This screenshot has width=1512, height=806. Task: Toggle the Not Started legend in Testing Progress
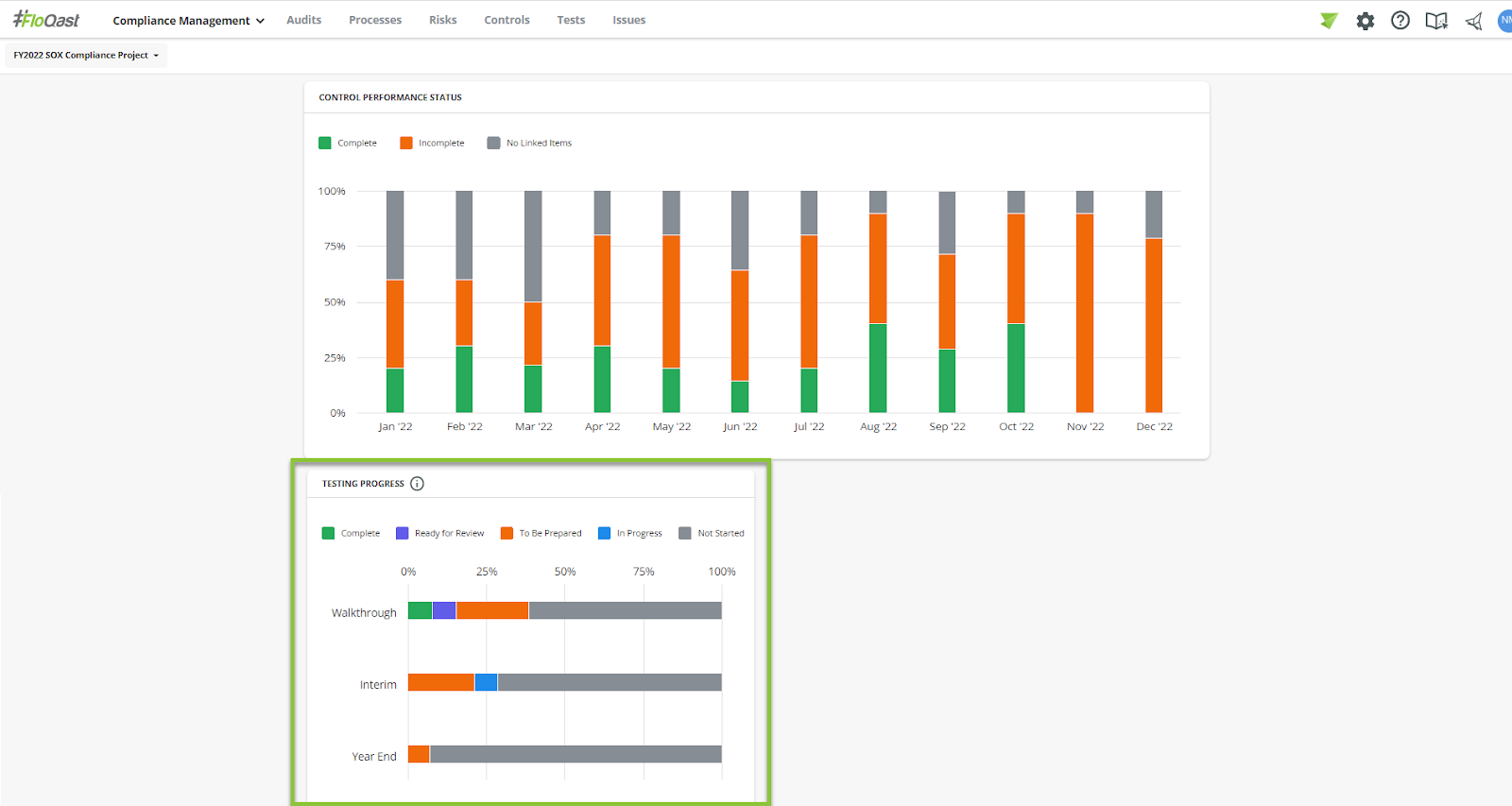coord(712,534)
